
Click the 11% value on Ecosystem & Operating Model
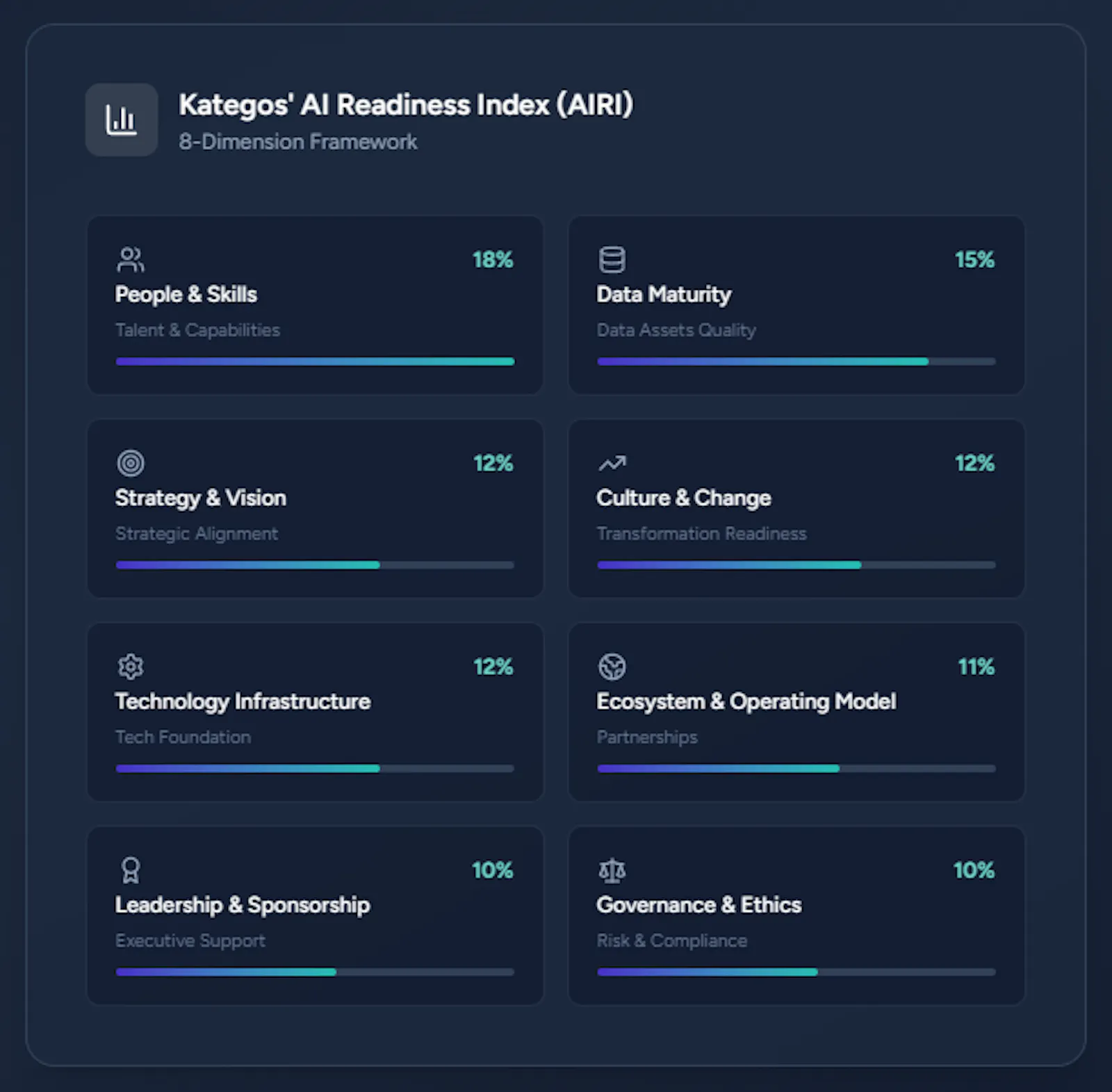tap(976, 667)
